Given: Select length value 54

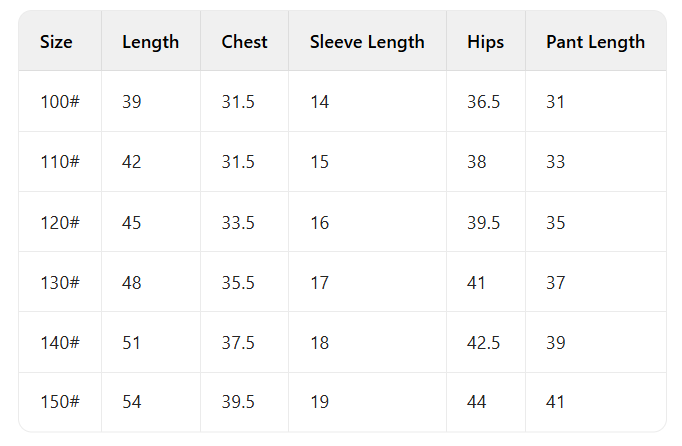Looking at the screenshot, I should coord(132,402).
